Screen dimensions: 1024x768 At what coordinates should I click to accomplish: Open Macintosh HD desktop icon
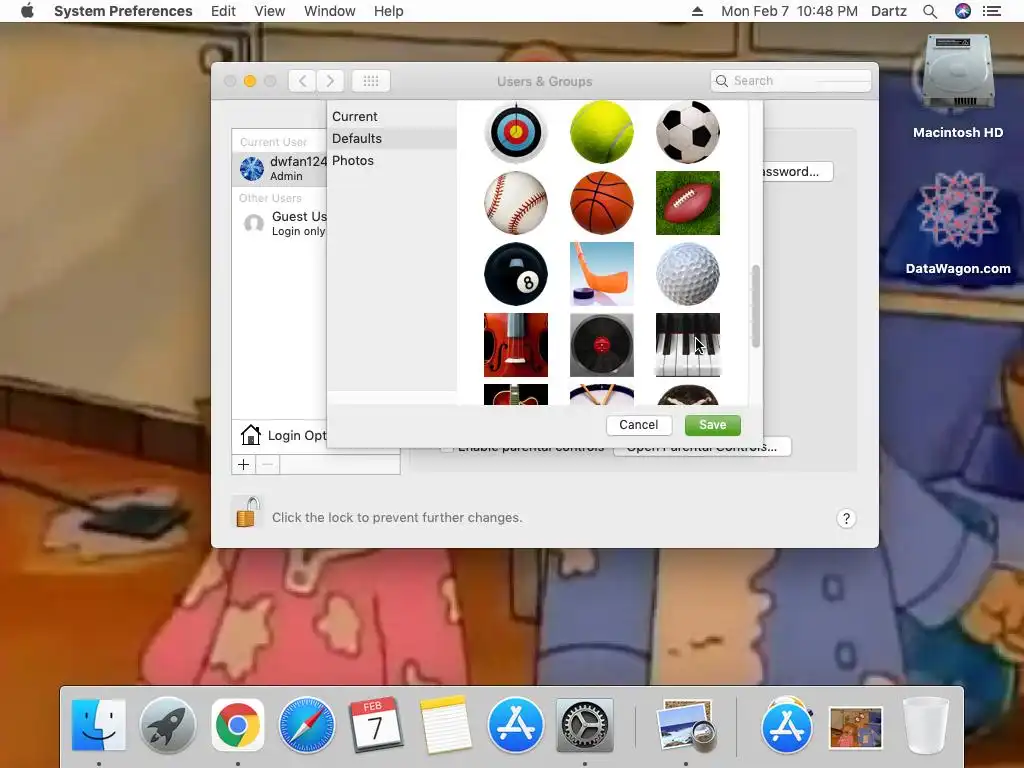[957, 86]
